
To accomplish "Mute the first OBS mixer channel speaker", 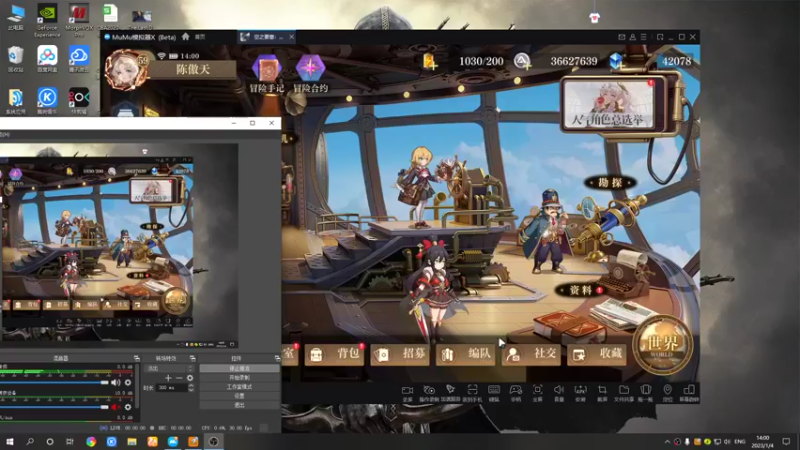I will (x=116, y=382).
